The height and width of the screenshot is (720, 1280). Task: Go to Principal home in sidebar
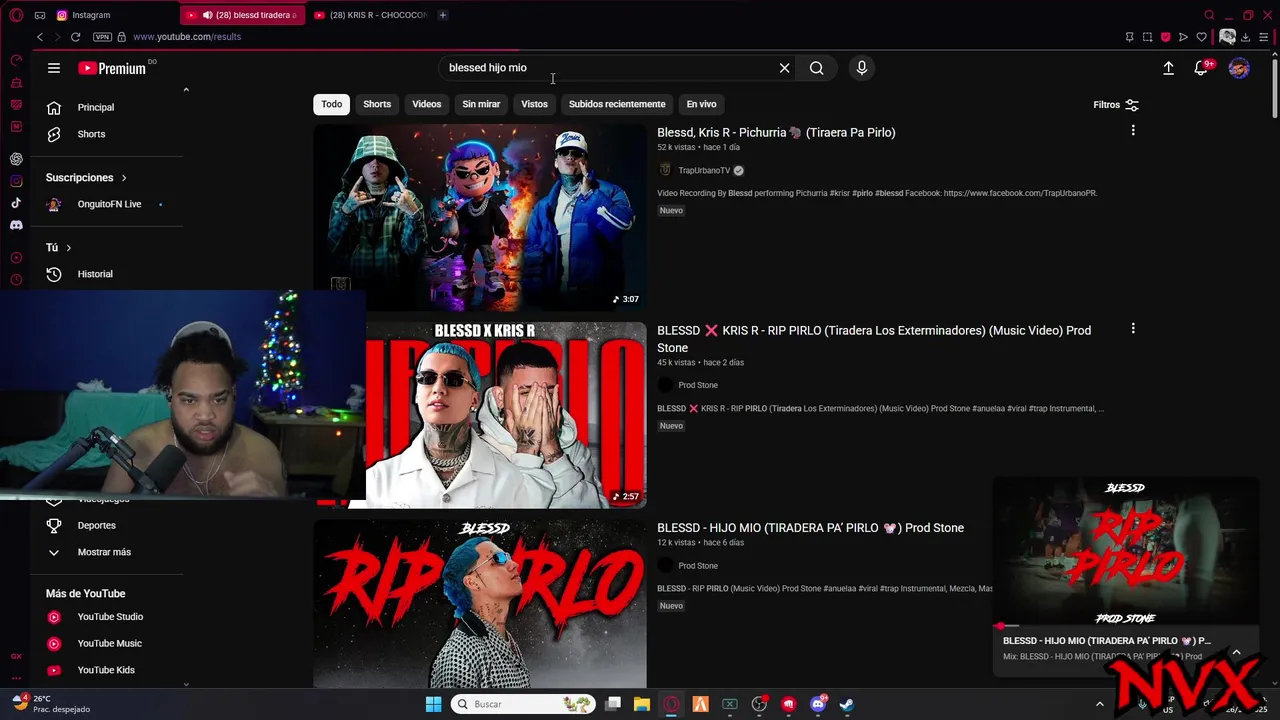click(x=96, y=107)
